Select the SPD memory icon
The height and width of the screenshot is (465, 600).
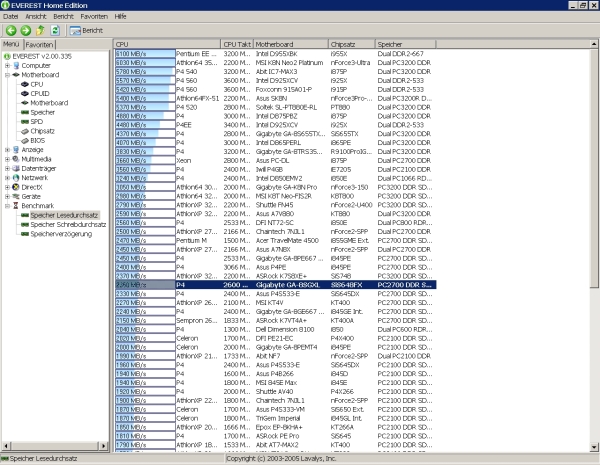25,122
